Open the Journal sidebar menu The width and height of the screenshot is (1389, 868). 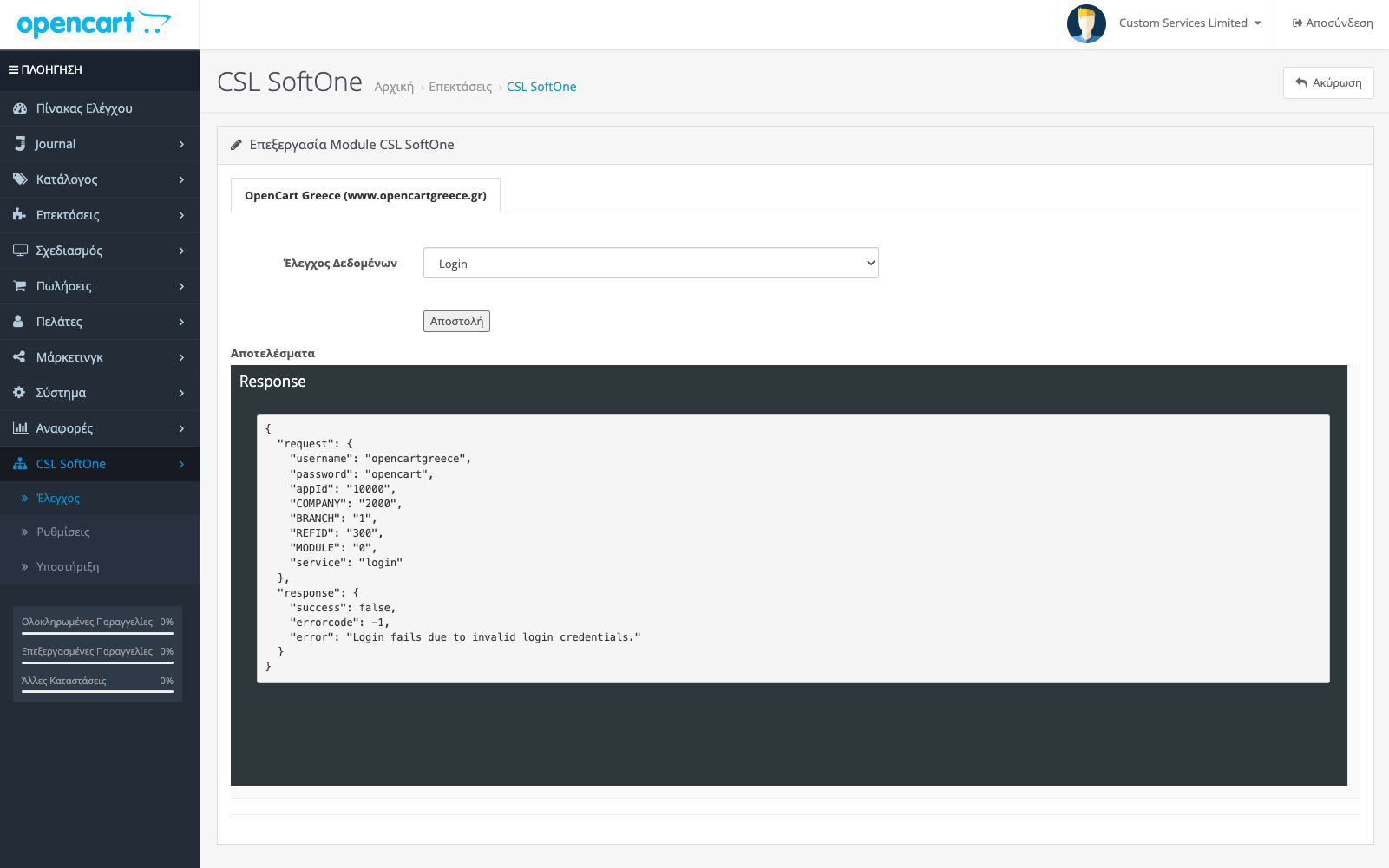pyautogui.click(x=100, y=144)
